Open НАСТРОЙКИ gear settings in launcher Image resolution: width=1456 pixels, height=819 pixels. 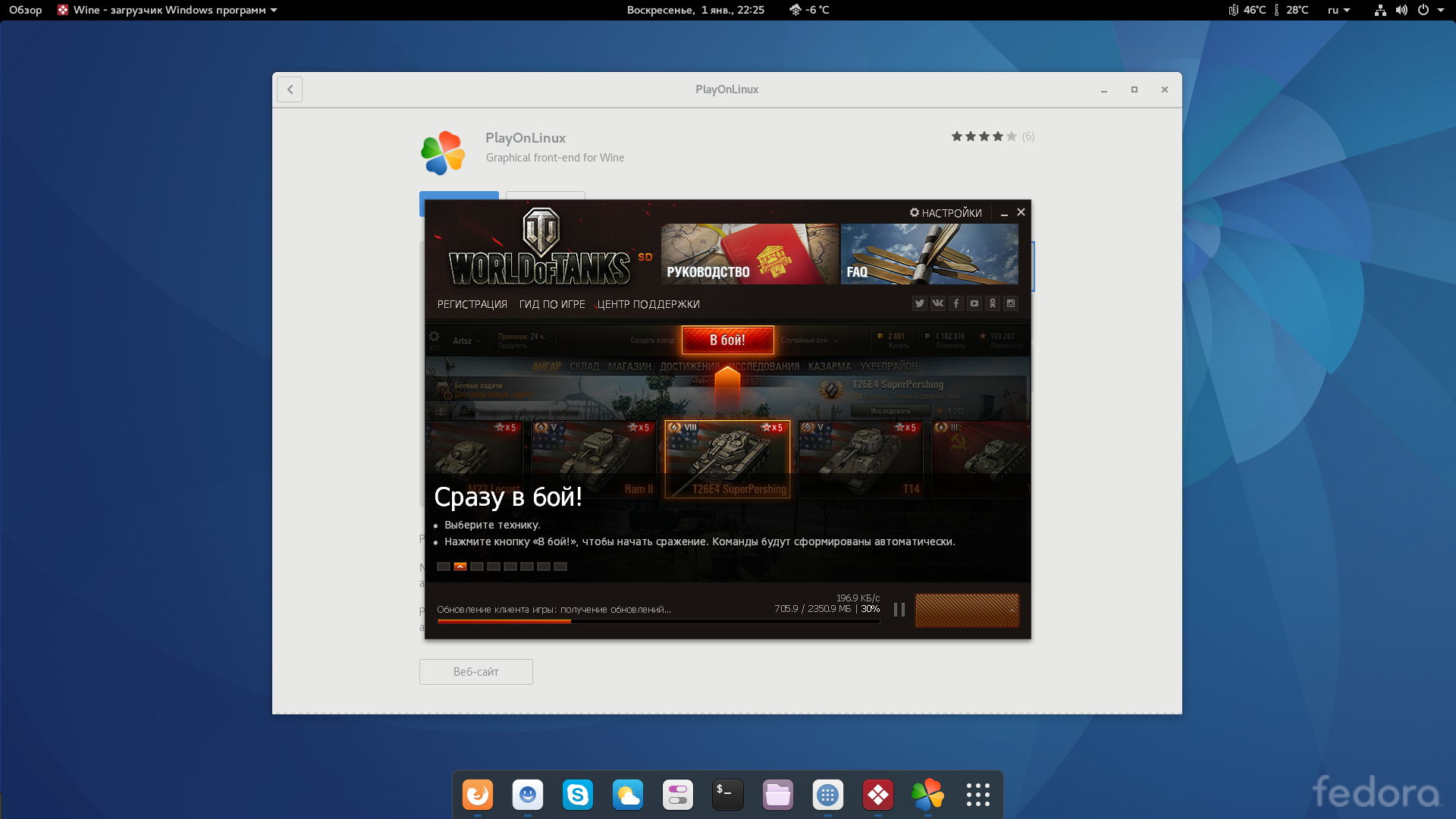(x=946, y=213)
